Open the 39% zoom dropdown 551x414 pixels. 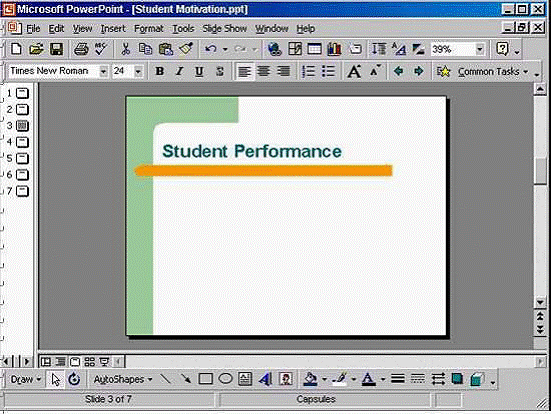[480, 49]
